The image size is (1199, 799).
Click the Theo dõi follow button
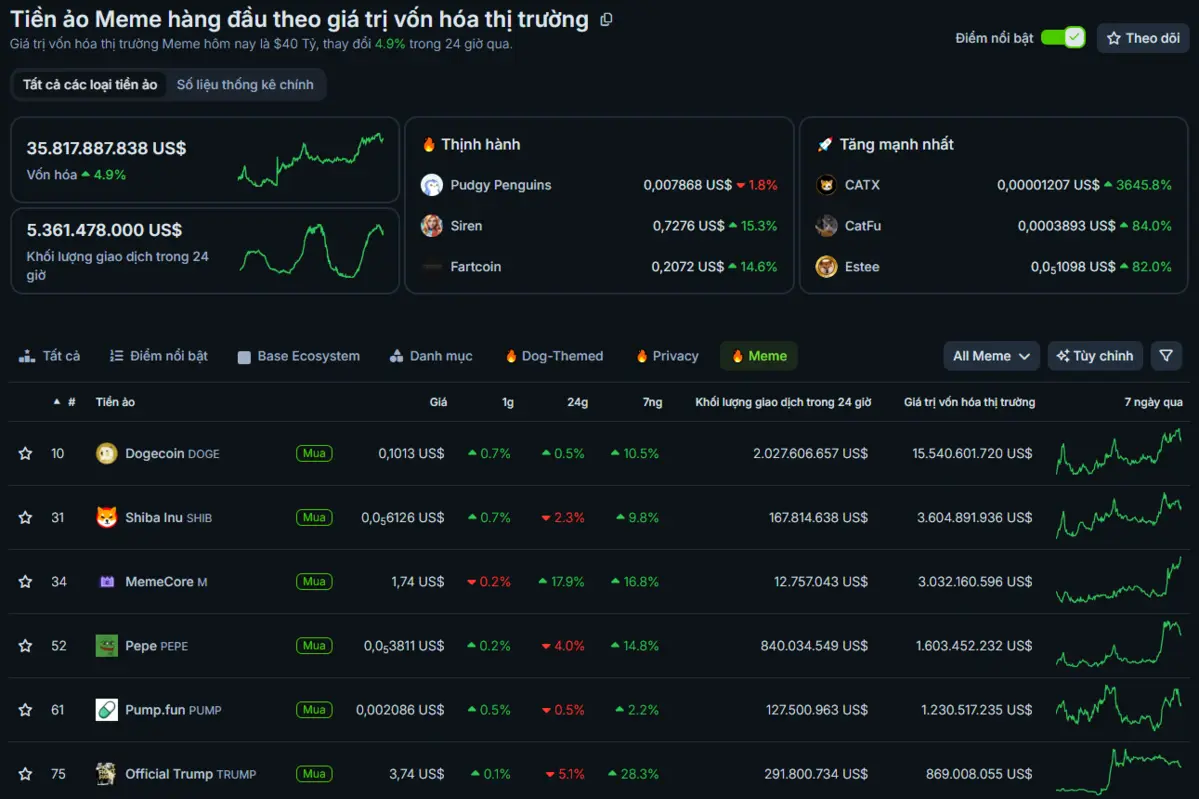pyautogui.click(x=1143, y=38)
